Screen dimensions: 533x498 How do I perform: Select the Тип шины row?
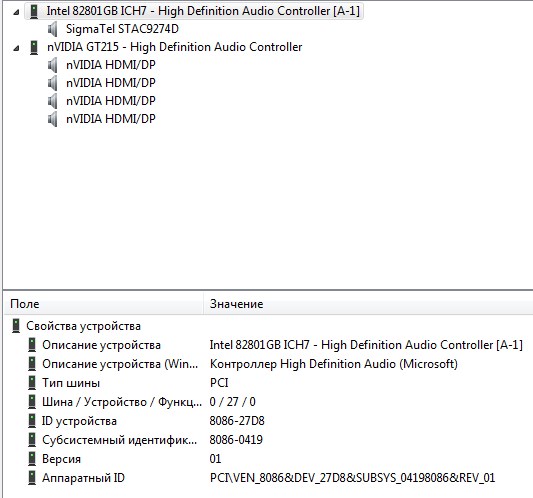268,383
